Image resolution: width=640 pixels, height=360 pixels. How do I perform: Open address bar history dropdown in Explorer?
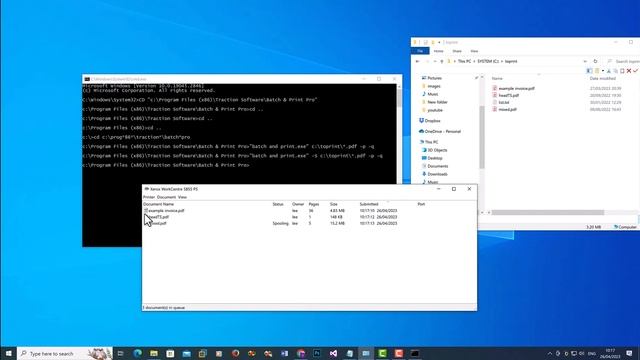point(585,61)
